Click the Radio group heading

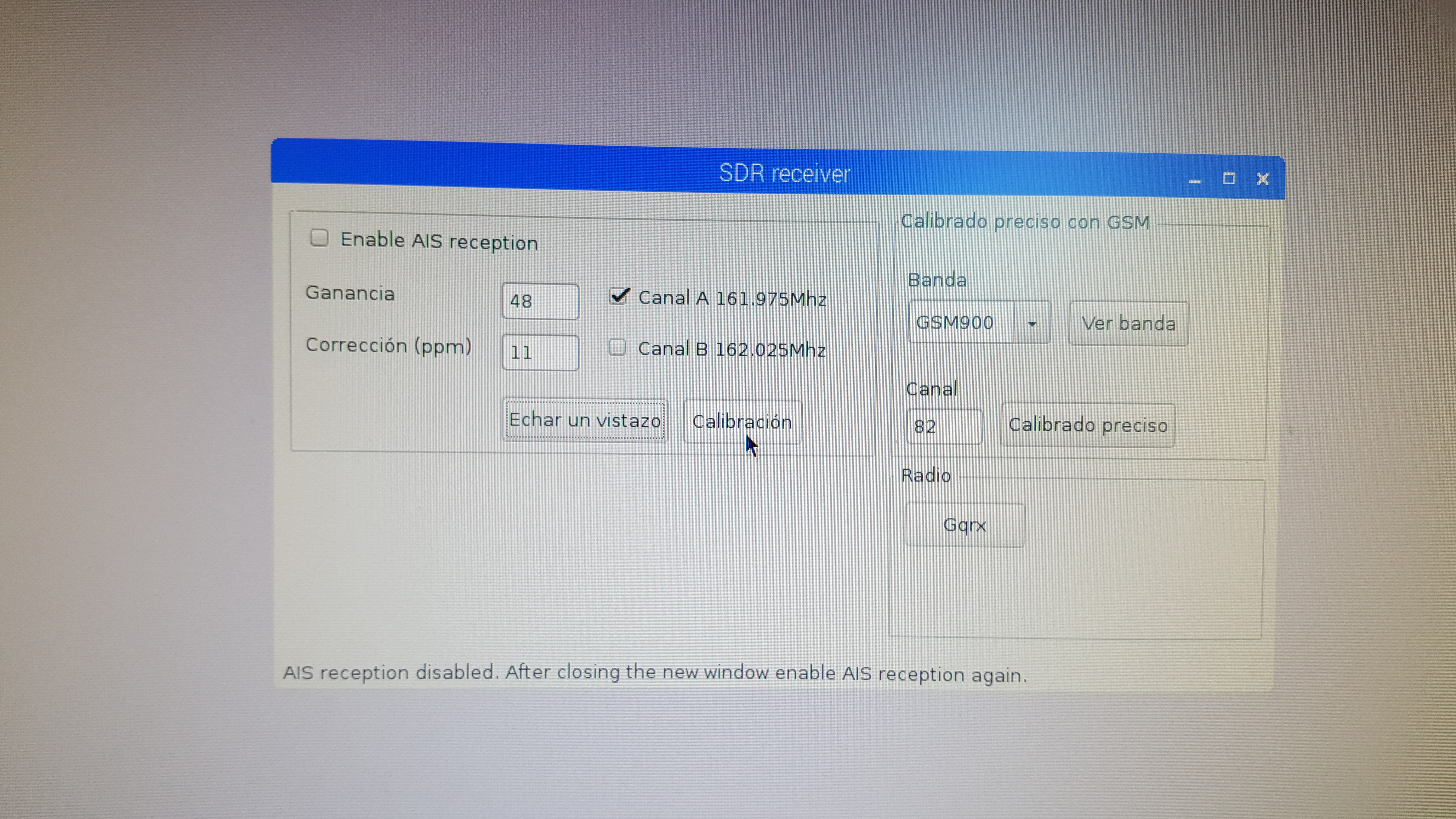tap(926, 475)
